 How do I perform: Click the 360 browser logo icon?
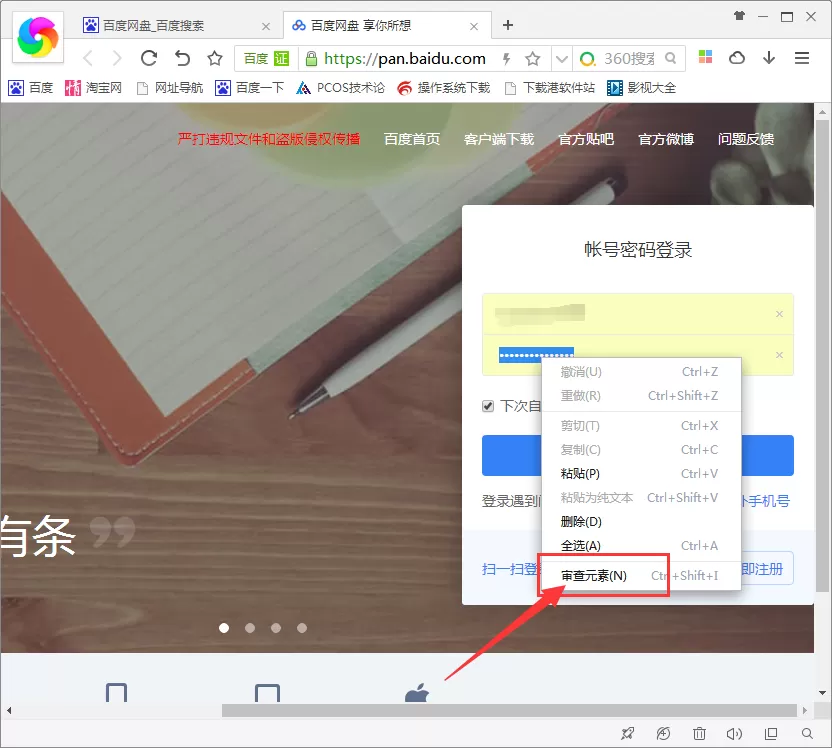pyautogui.click(x=38, y=37)
